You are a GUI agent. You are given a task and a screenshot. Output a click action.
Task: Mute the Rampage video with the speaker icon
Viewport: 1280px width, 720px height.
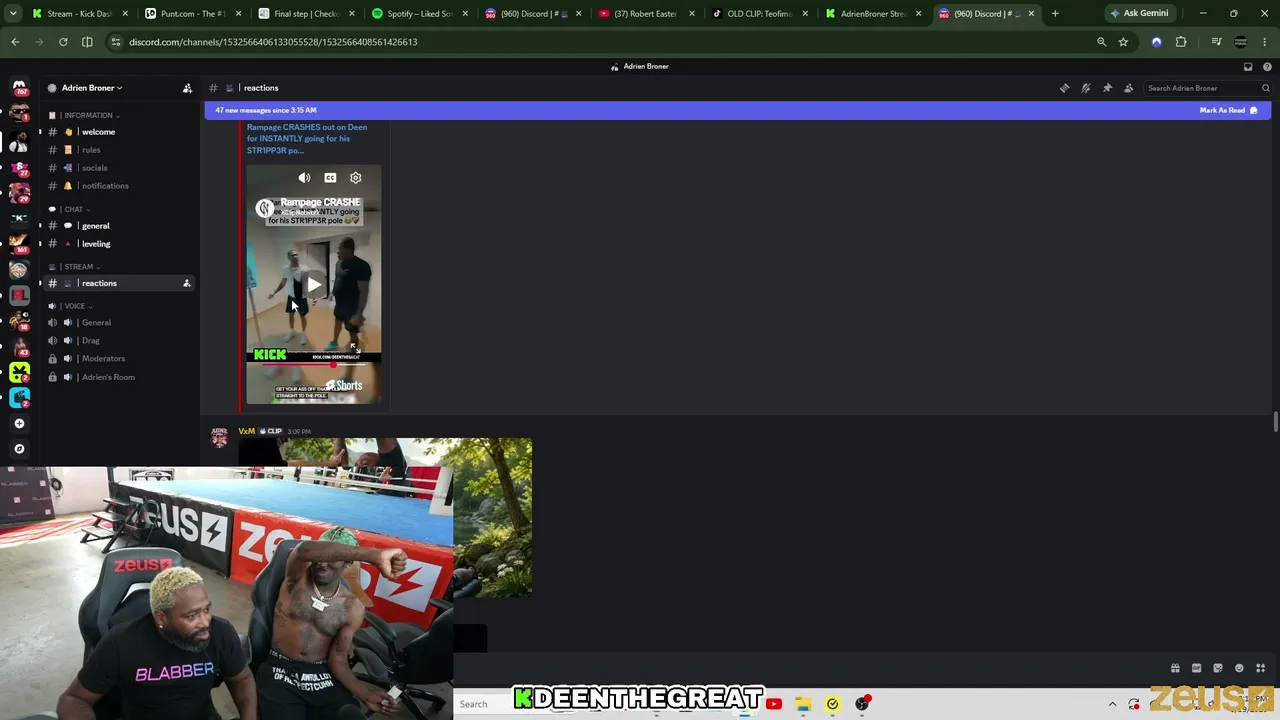coord(304,178)
